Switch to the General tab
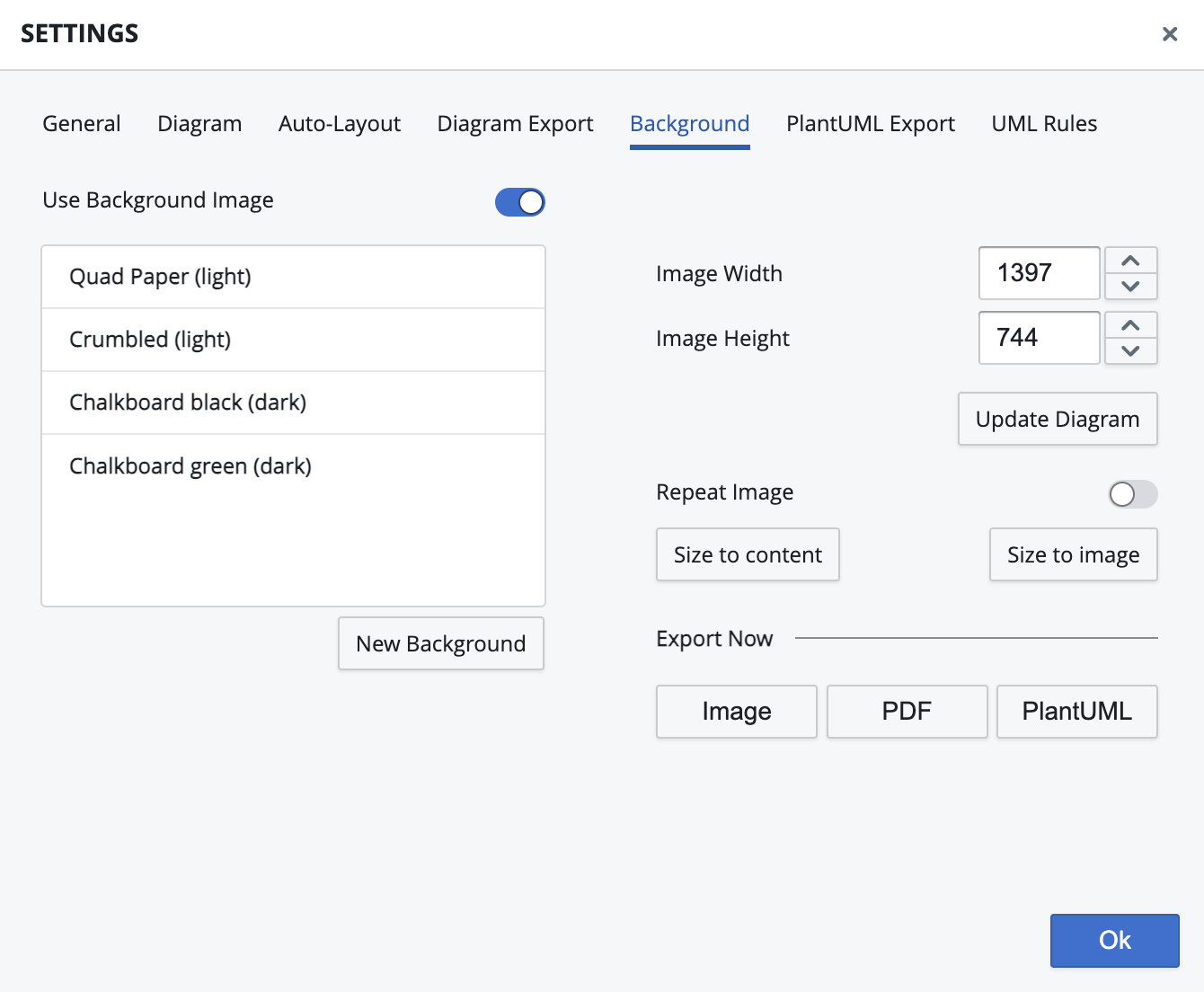1204x992 pixels. (82, 124)
